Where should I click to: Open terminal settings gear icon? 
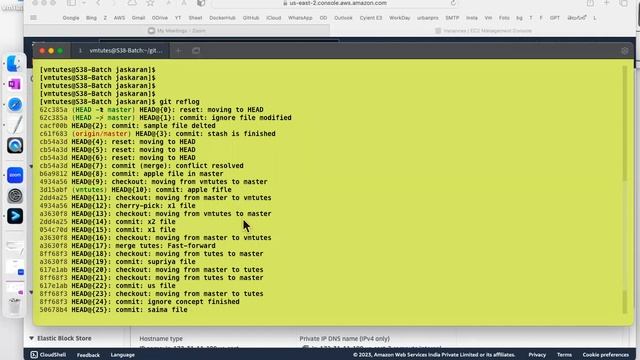click(x=624, y=51)
